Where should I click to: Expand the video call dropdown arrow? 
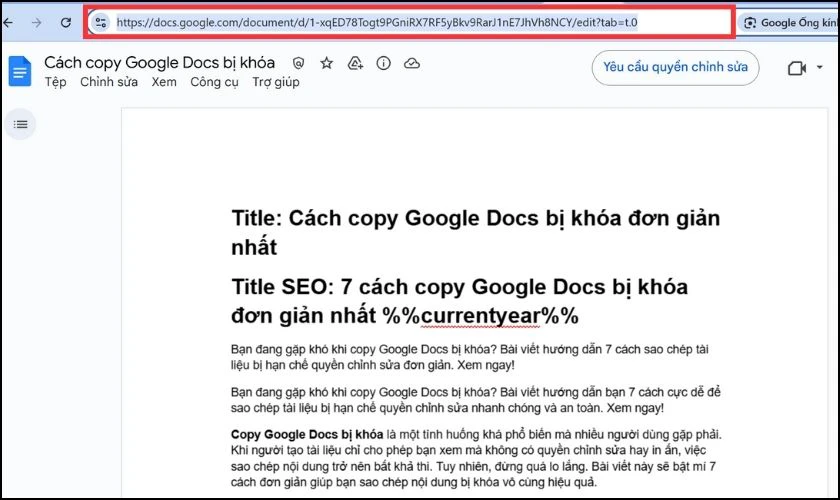point(820,68)
